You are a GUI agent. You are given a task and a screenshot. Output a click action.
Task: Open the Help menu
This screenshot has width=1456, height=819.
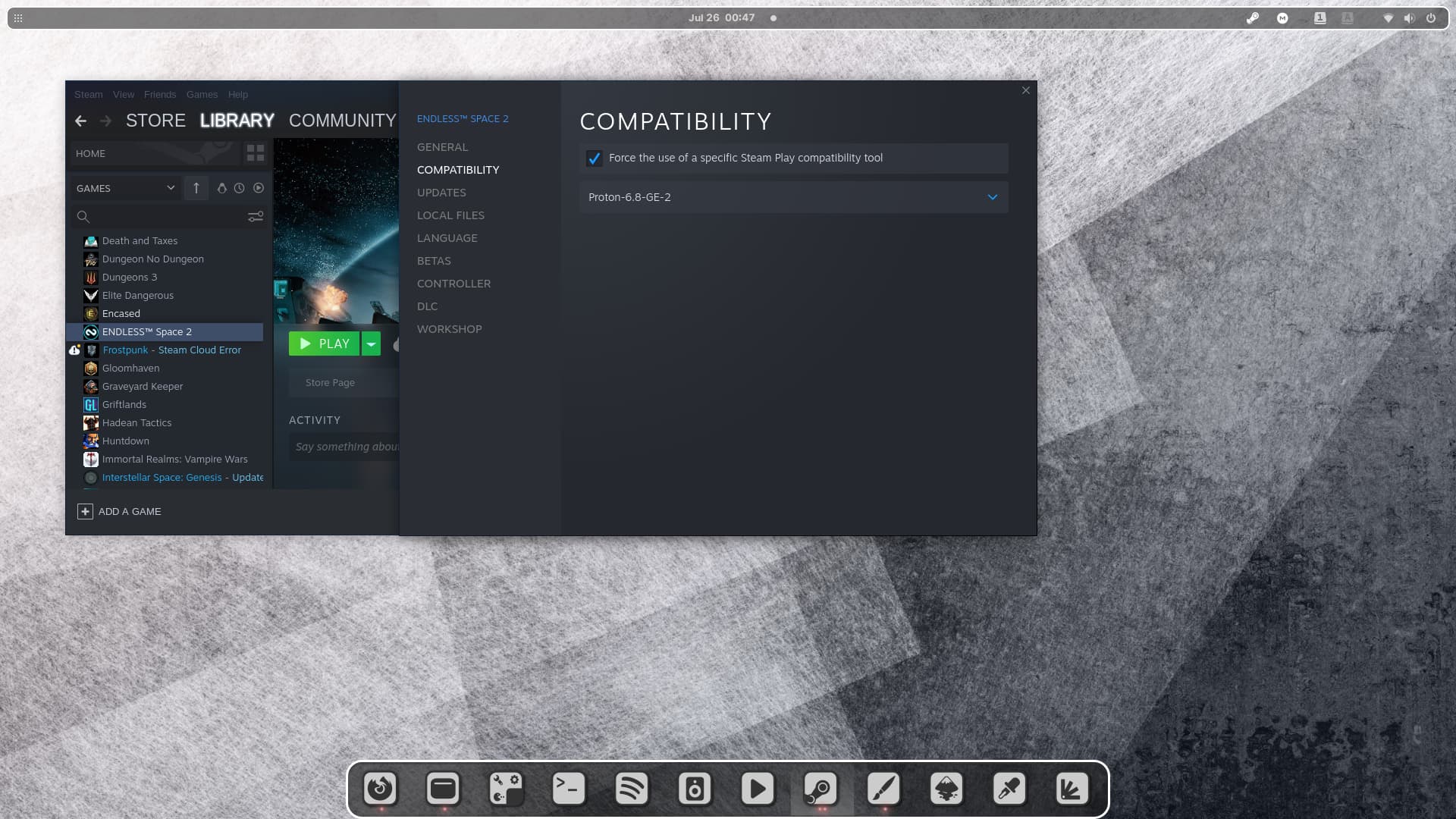(237, 95)
